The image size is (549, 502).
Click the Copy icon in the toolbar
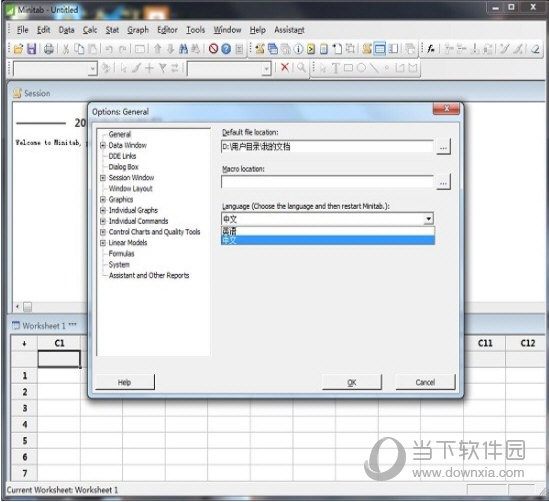[x=80, y=49]
